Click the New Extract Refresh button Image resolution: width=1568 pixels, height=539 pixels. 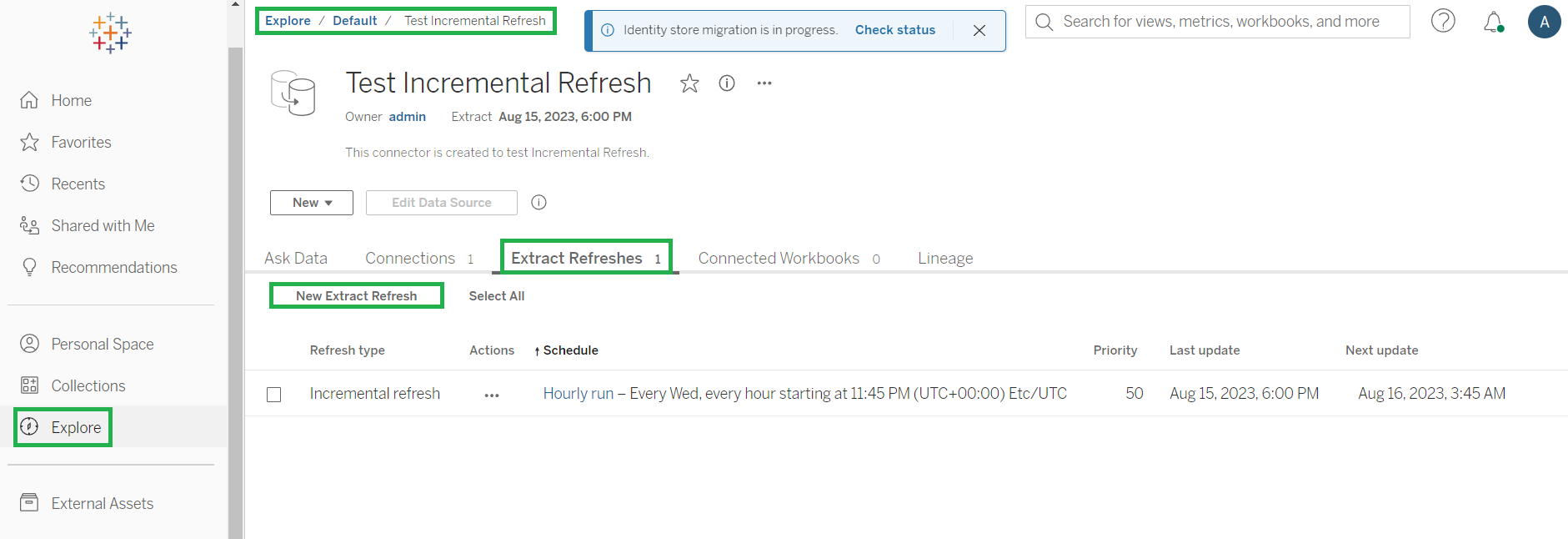pos(356,295)
